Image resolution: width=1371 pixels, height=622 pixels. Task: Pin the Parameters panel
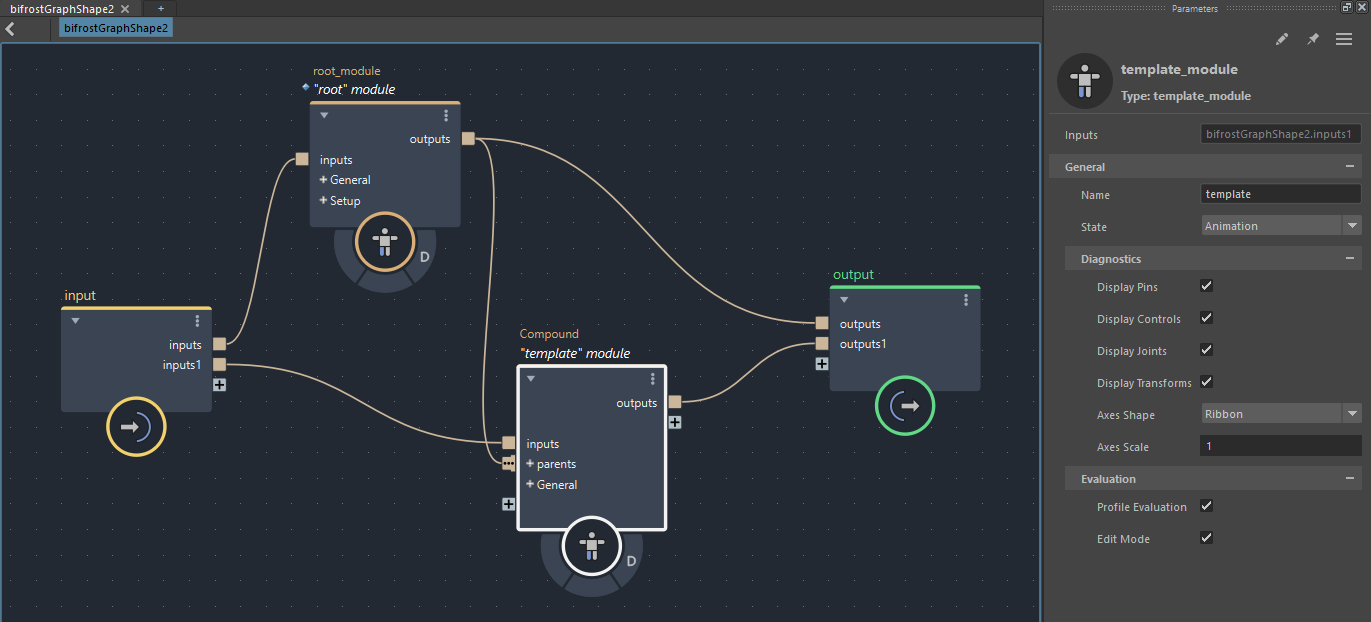[x=1313, y=39]
